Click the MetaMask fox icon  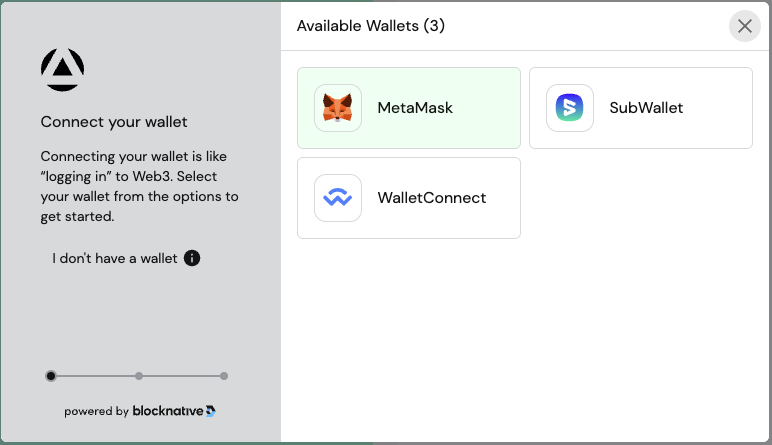pos(338,108)
